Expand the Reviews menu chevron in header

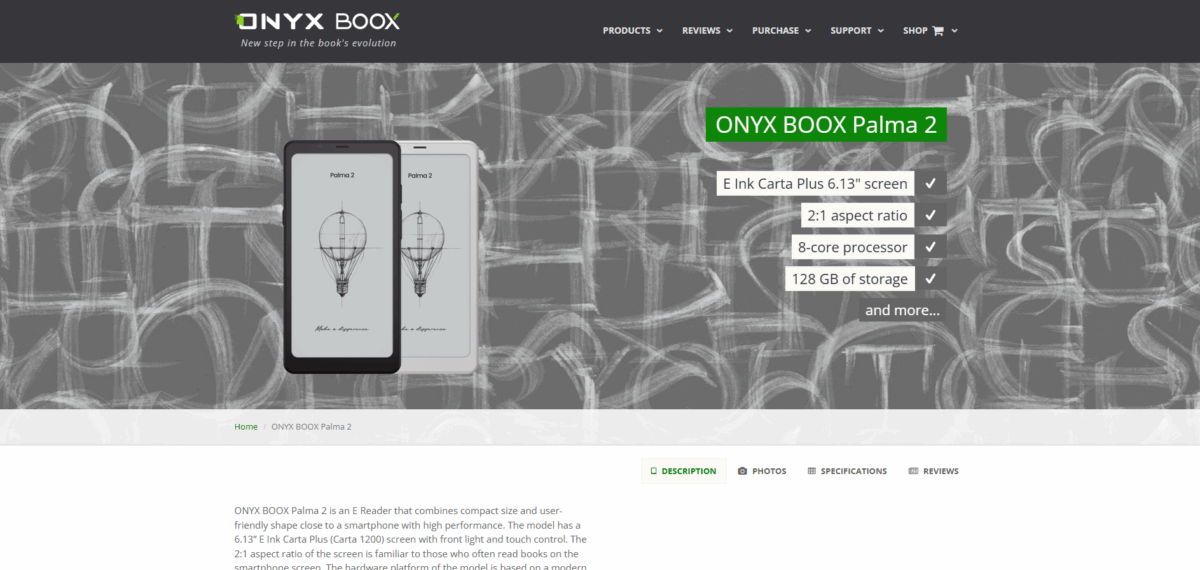point(729,31)
